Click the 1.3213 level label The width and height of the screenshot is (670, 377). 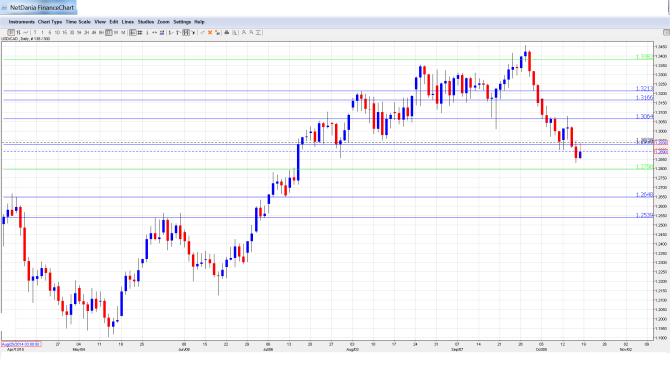[x=644, y=88]
